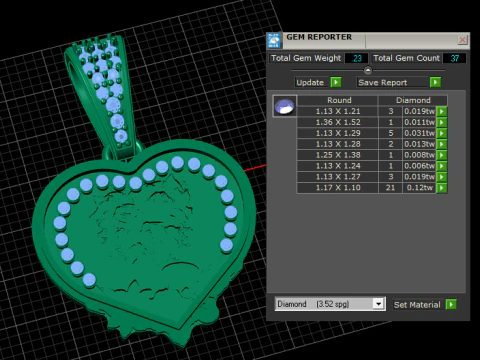Select the 1.13 X 1.27 size cell
Image resolution: width=480 pixels, height=360 pixels.
click(338, 177)
